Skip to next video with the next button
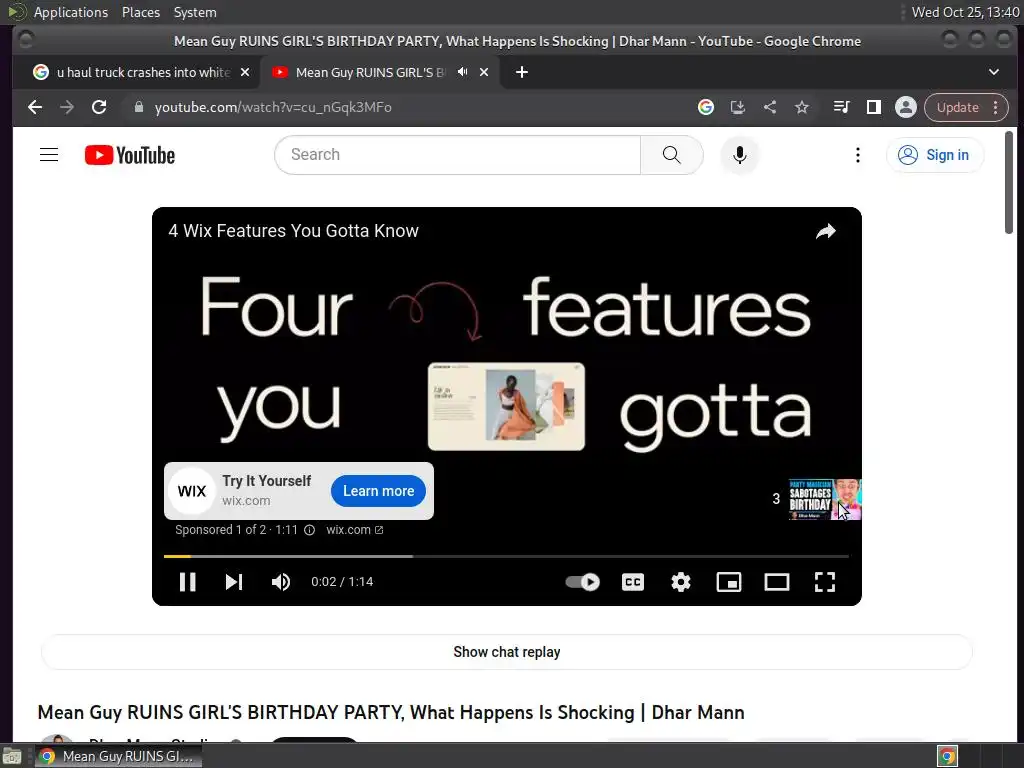1024x768 pixels. [234, 582]
